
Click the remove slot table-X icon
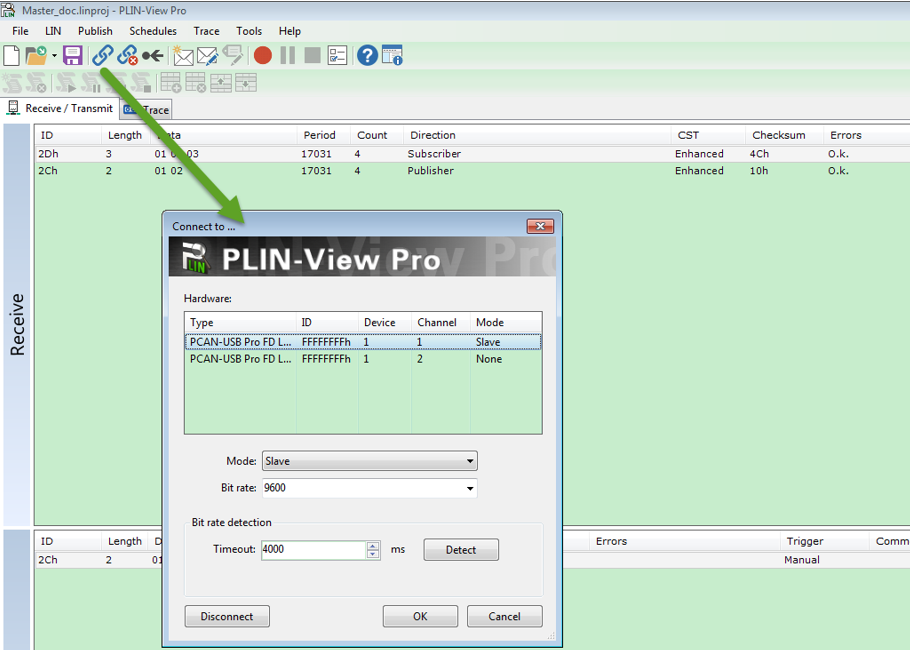click(x=196, y=83)
